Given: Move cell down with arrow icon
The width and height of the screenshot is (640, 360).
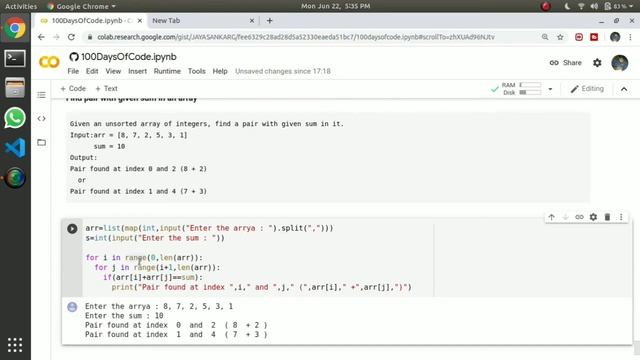Looking at the screenshot, I should click(565, 217).
